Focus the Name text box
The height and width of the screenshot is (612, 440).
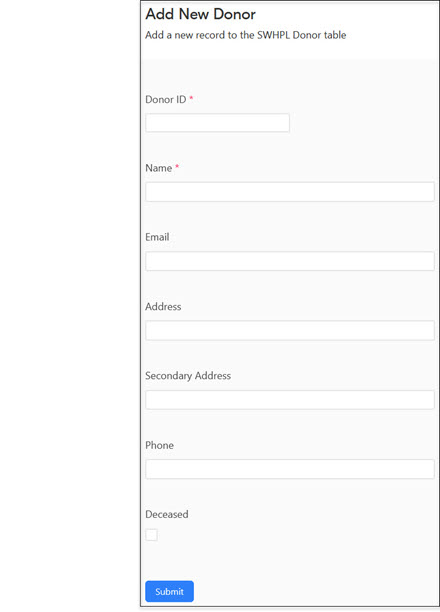[290, 192]
